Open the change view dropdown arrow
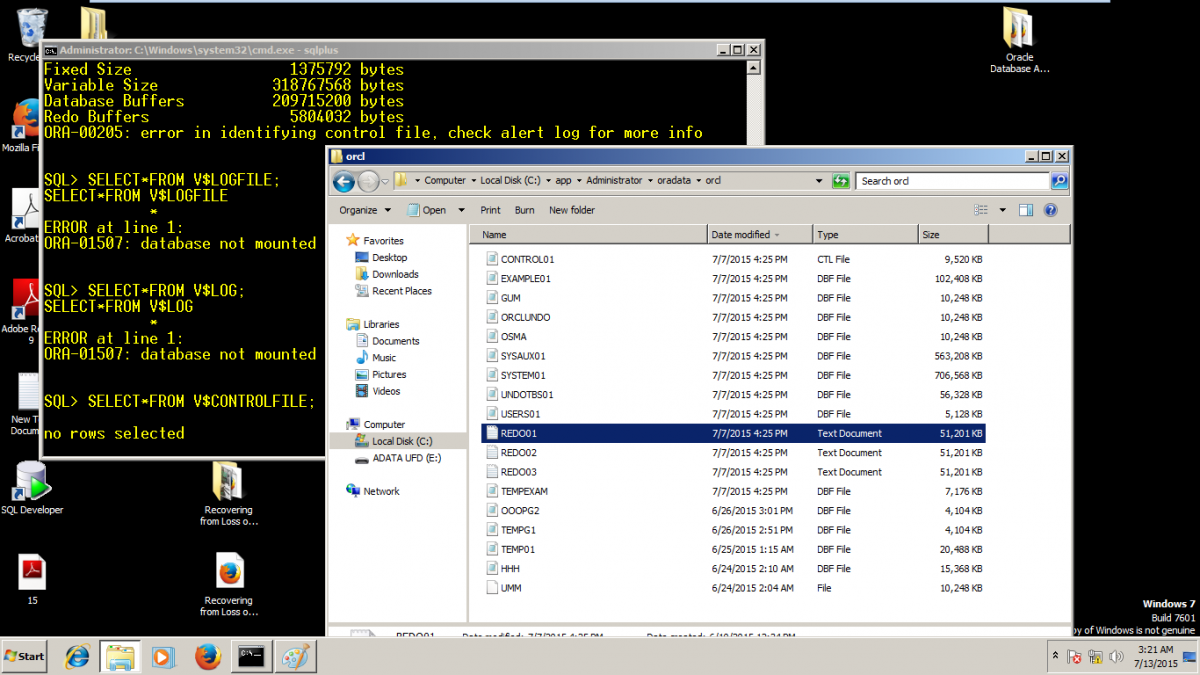1200x675 pixels. click(1003, 210)
